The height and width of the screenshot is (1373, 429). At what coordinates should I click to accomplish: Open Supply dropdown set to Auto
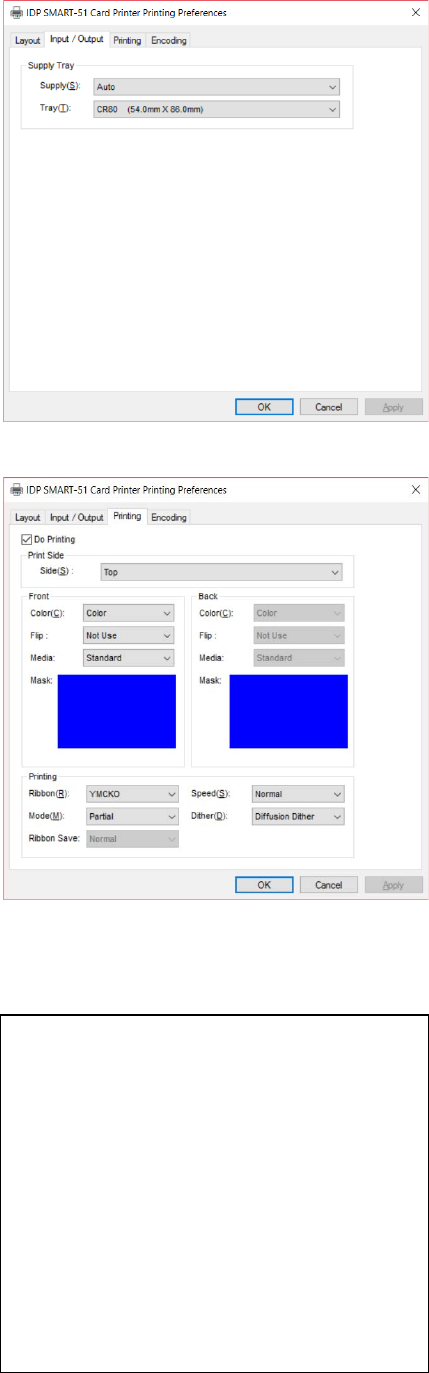(x=216, y=88)
